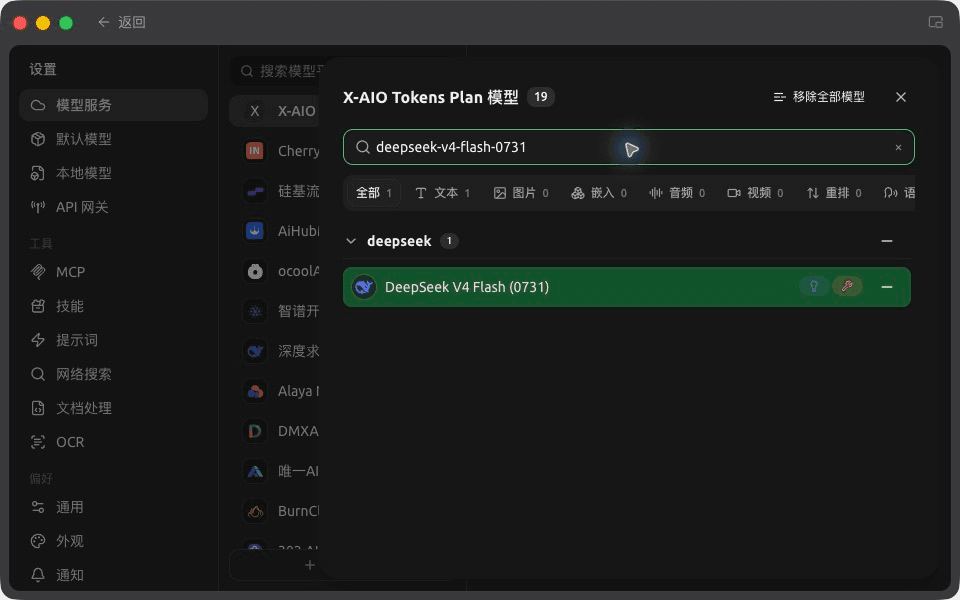The height and width of the screenshot is (600, 960).
Task: Remove the DeepSeek V4 Flash (0731) model
Action: (x=887, y=287)
